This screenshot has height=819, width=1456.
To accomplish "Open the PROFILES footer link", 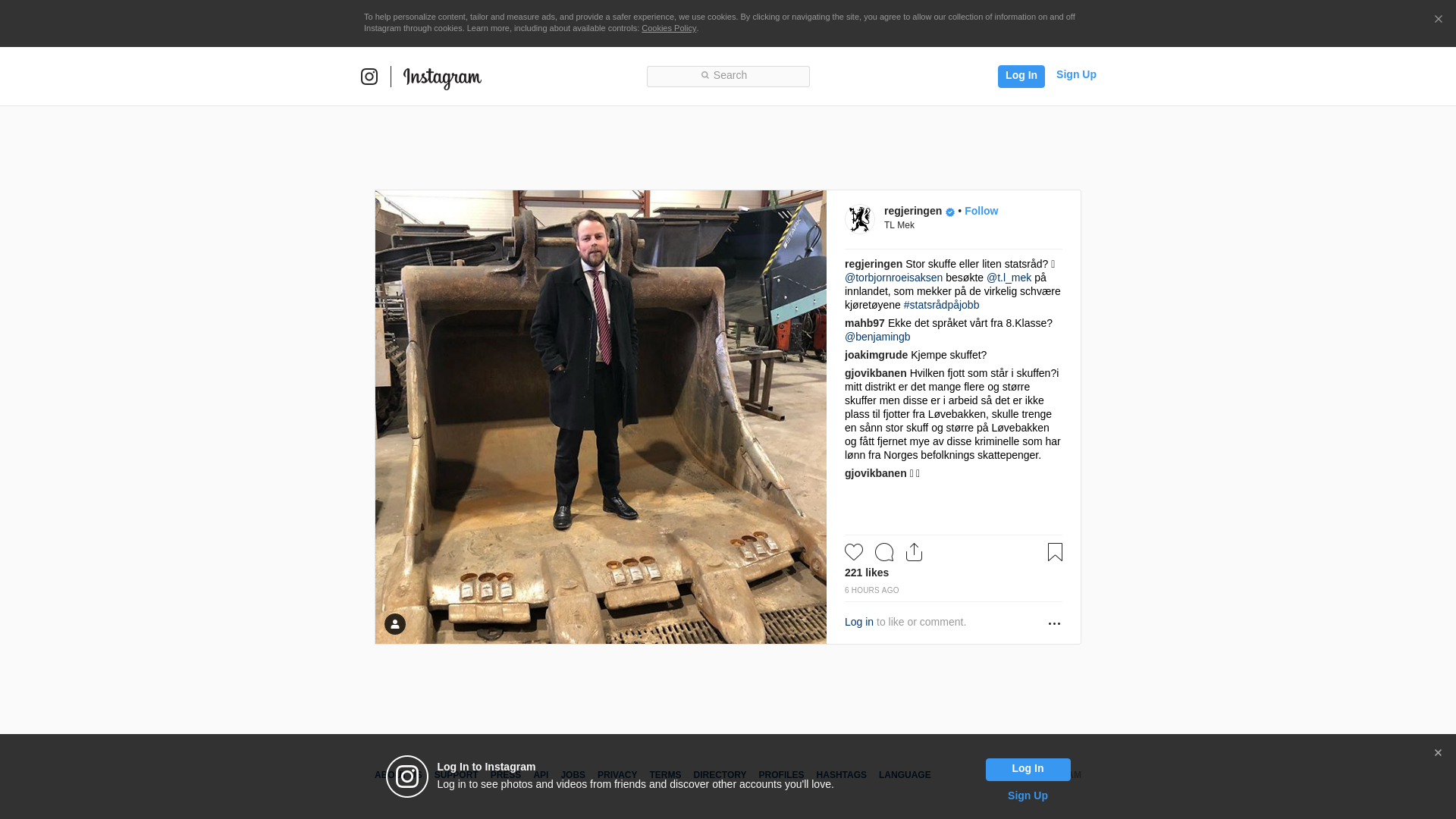I will pos(781,775).
